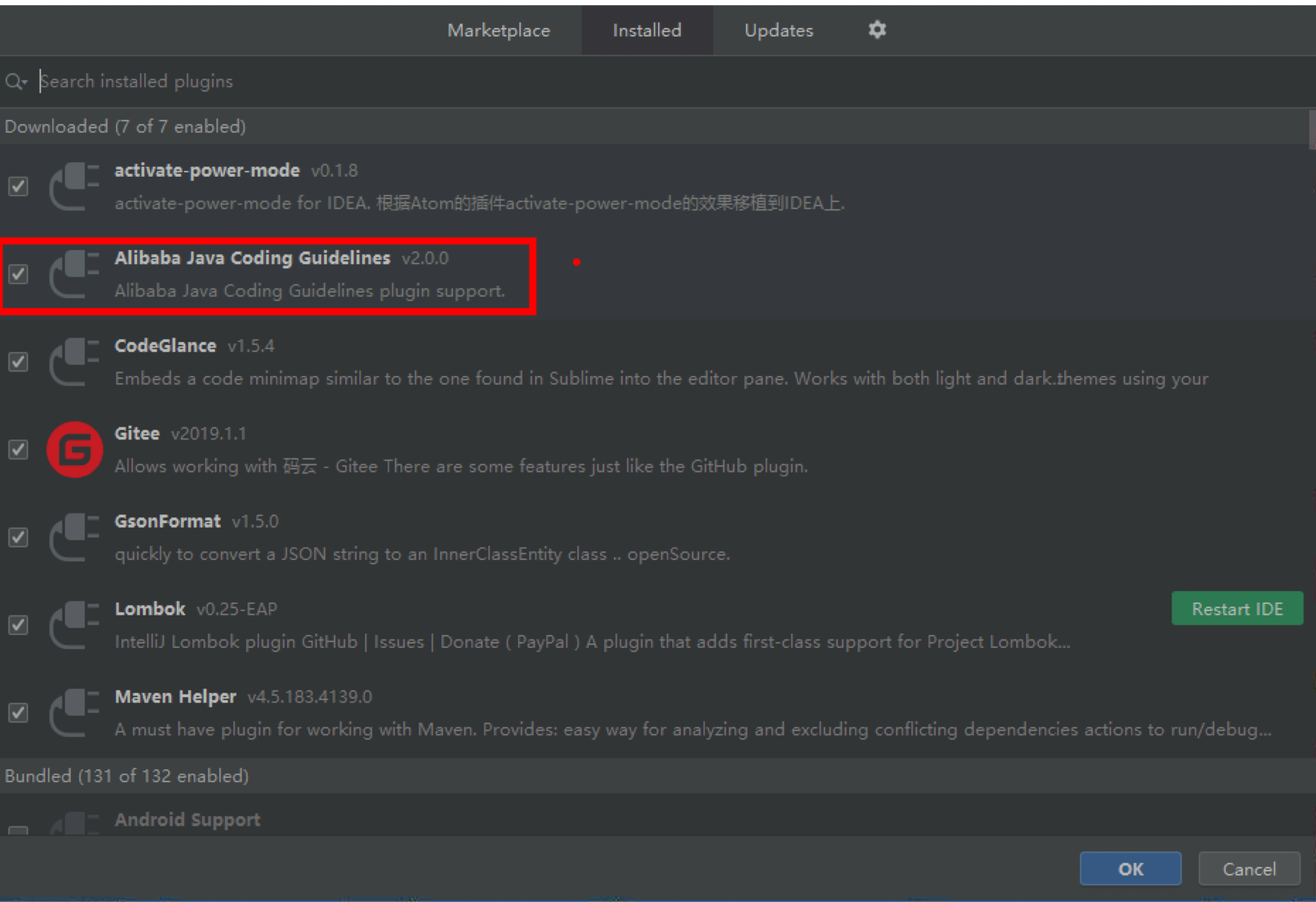Dismiss the dialog with Cancel
1316x902 pixels.
pos(1249,869)
